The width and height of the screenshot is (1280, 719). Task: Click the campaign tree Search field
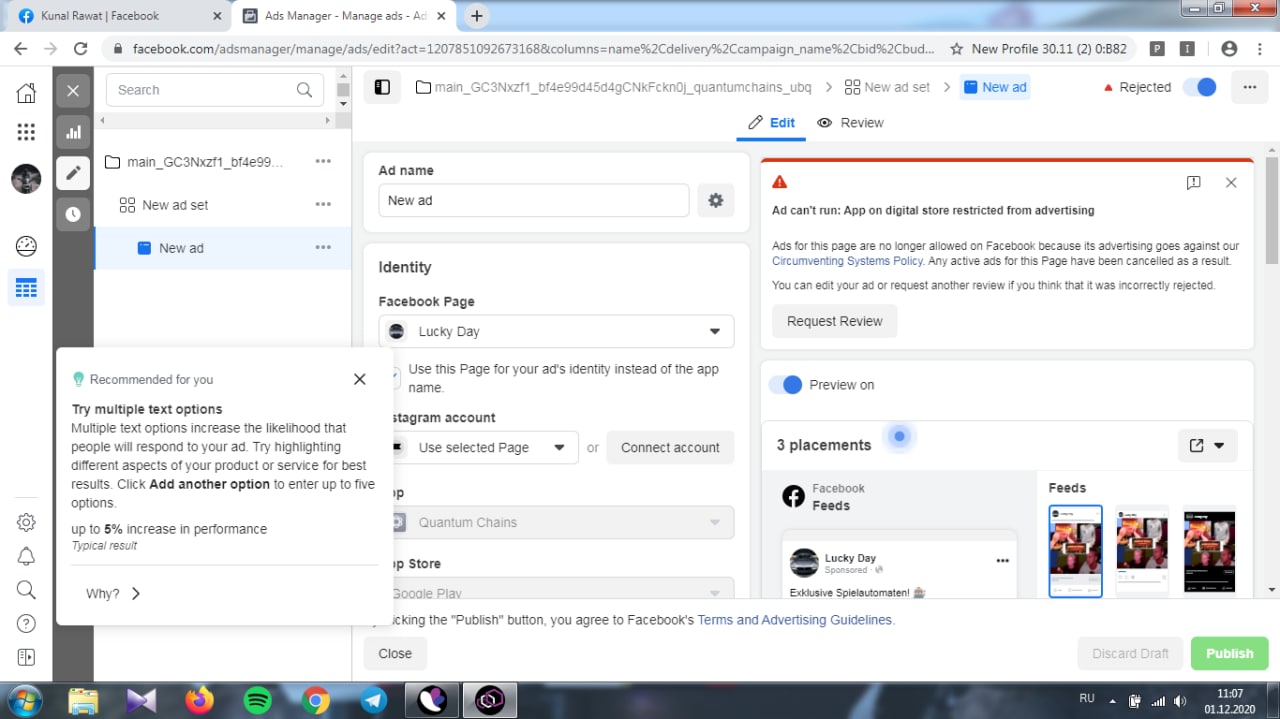point(214,90)
